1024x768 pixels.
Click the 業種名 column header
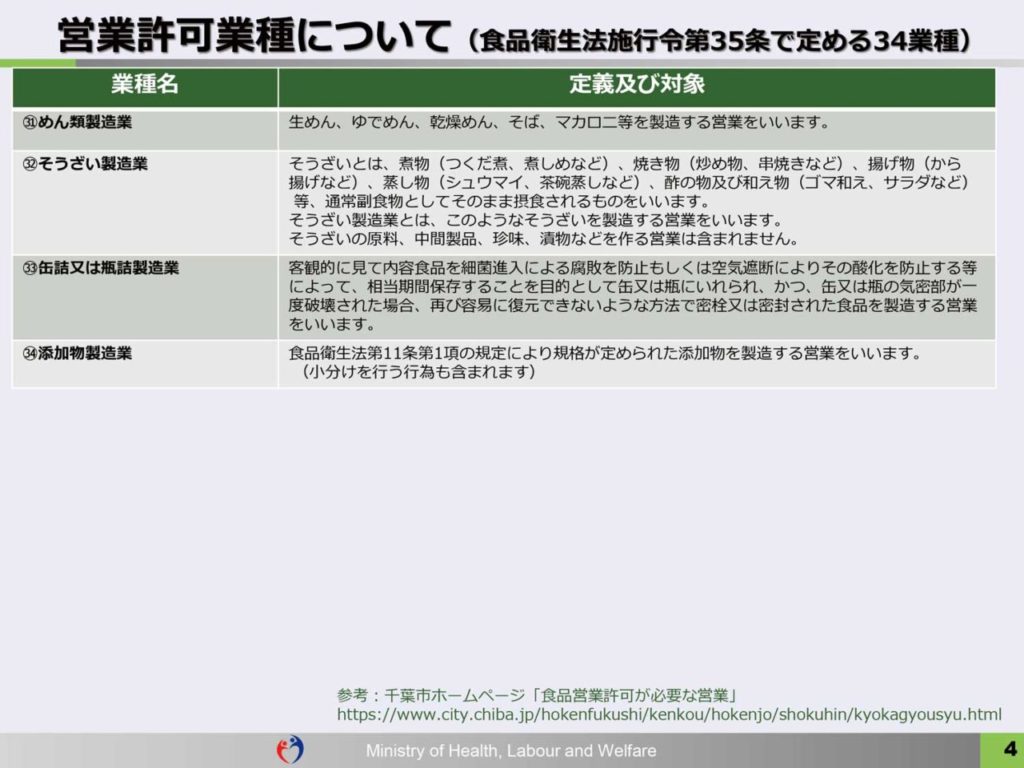pos(145,88)
